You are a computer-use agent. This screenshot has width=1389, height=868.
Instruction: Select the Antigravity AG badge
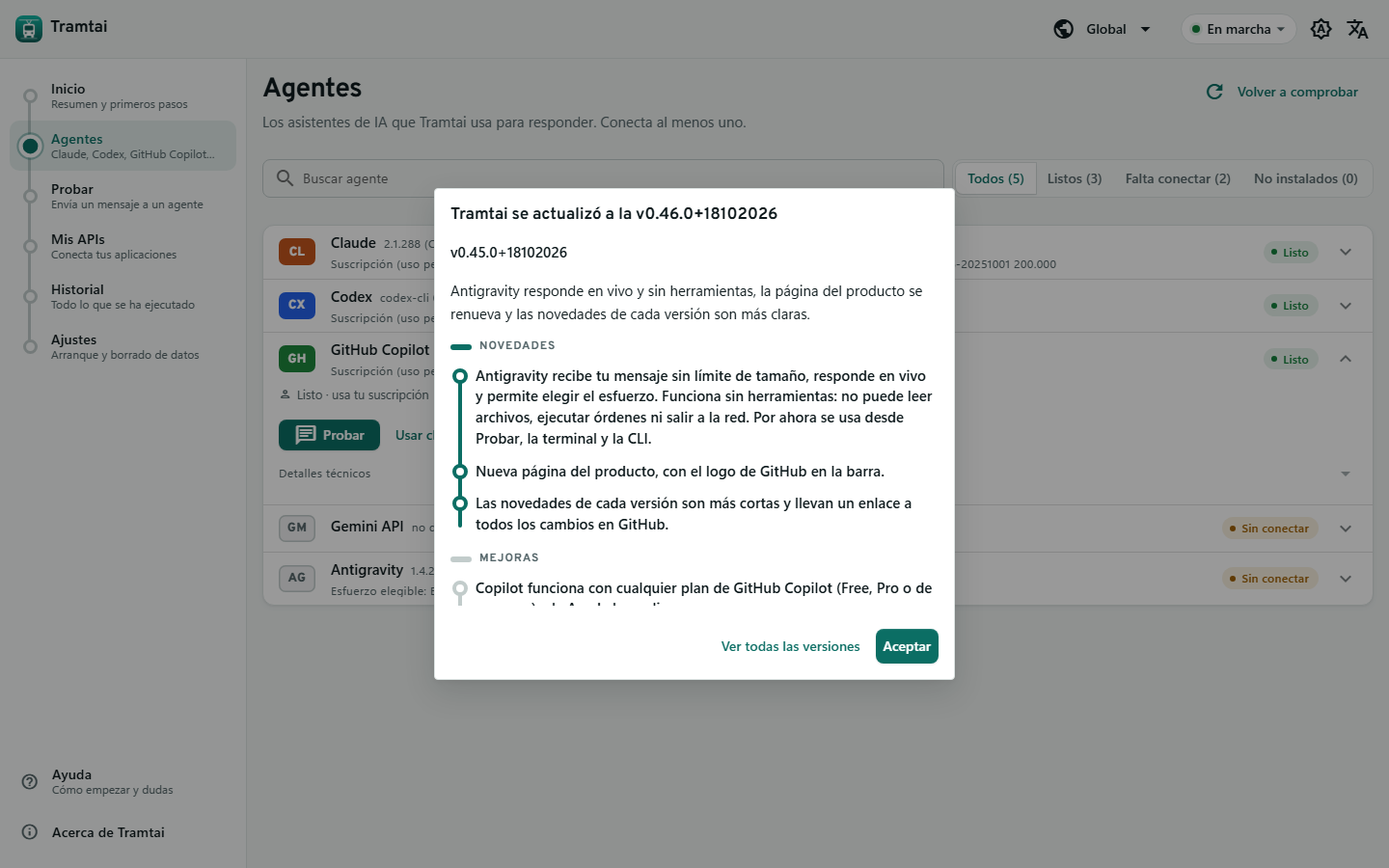[x=297, y=578]
